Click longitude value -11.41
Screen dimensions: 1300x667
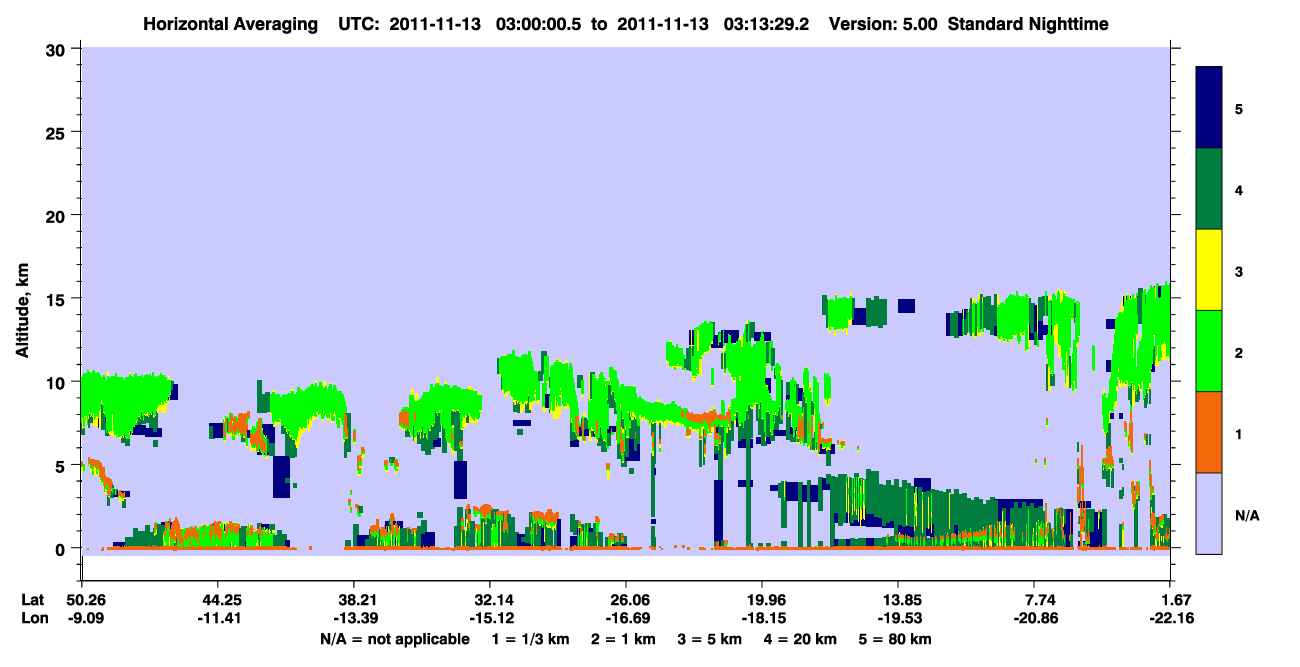click(x=217, y=618)
